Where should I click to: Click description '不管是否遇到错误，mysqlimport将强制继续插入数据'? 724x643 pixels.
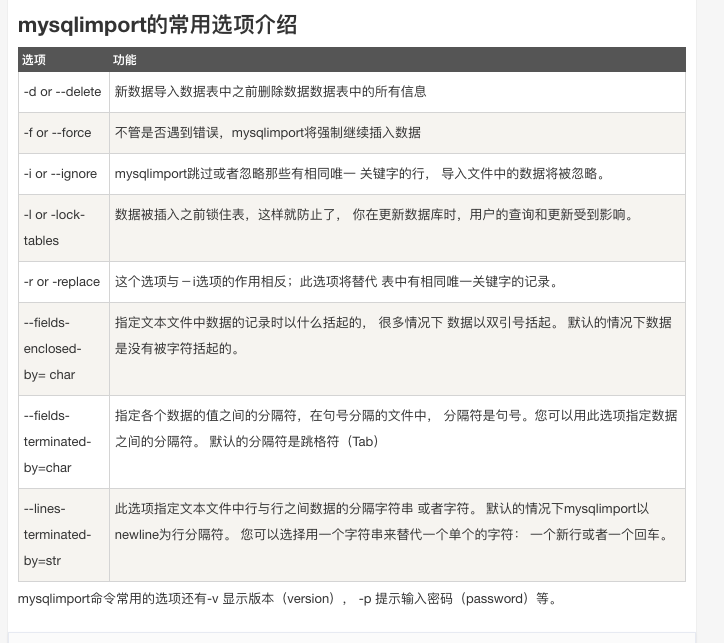pos(268,133)
